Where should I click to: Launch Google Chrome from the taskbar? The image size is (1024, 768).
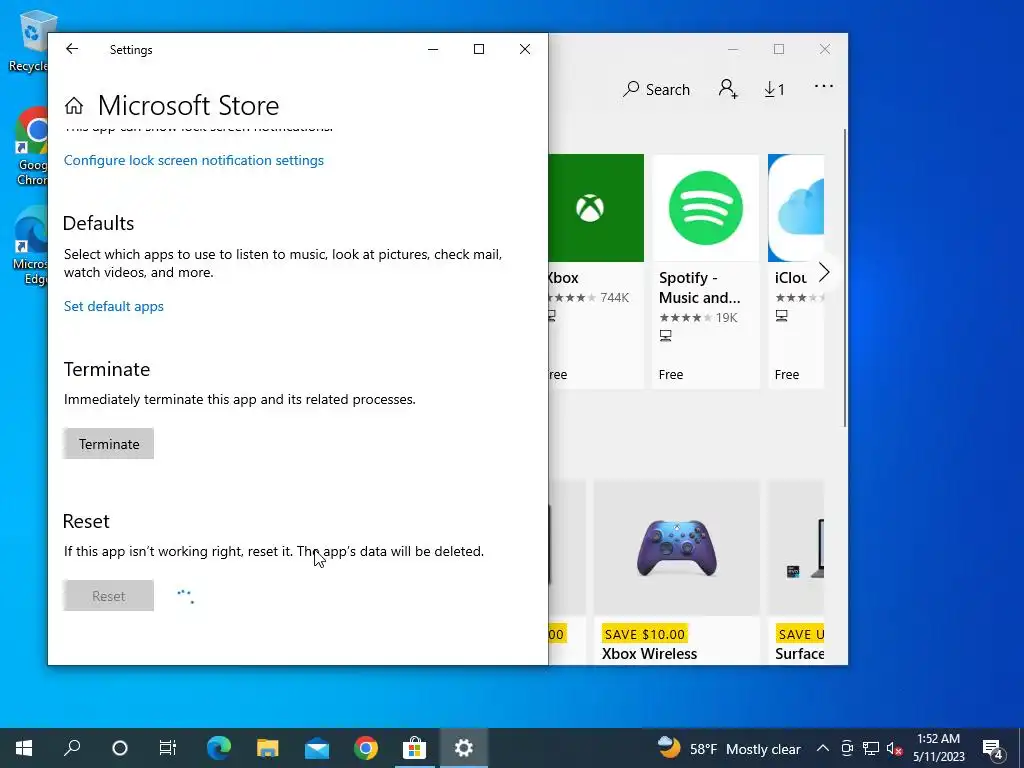(366, 748)
